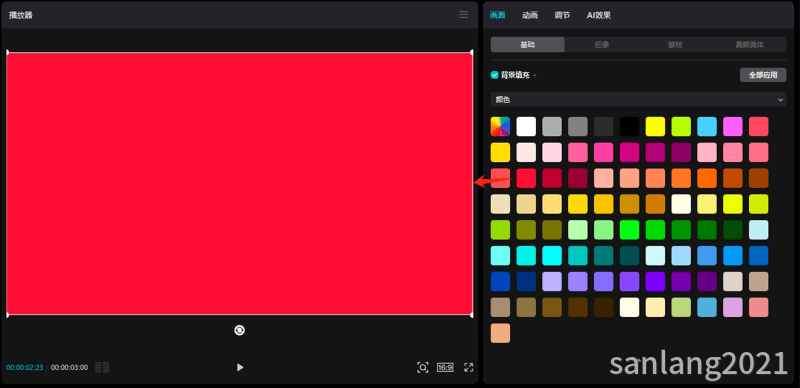Pick the pure neon green swatch

630,230
